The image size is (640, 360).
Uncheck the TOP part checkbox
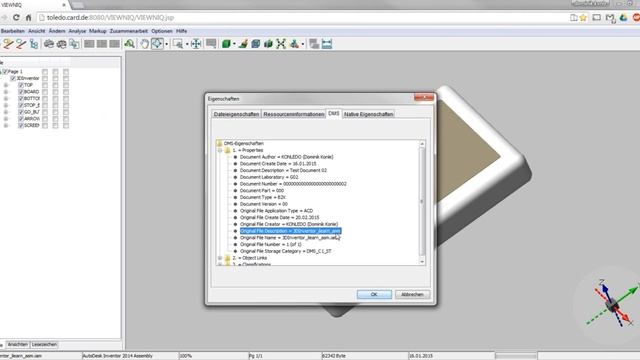(x=21, y=85)
